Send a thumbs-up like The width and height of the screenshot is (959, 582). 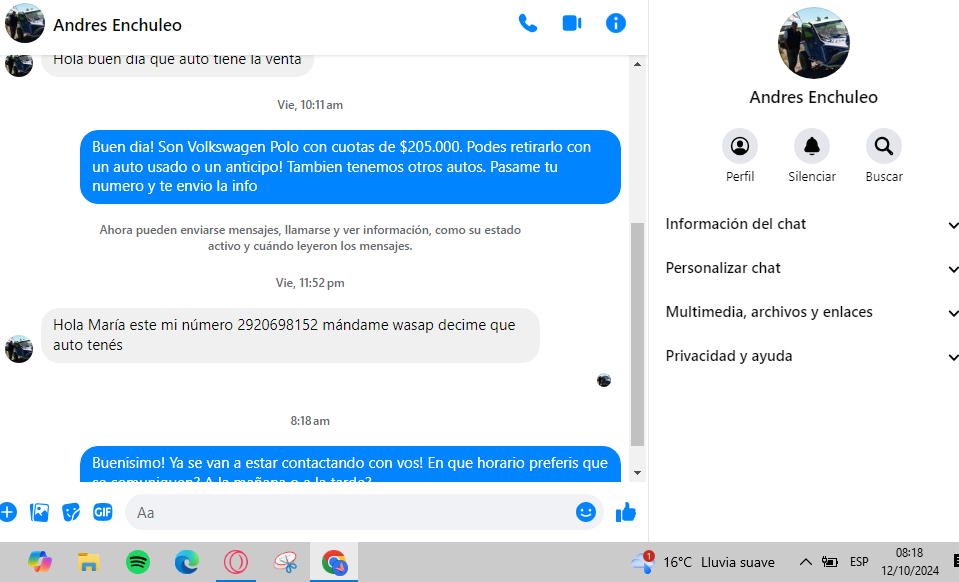(x=626, y=512)
